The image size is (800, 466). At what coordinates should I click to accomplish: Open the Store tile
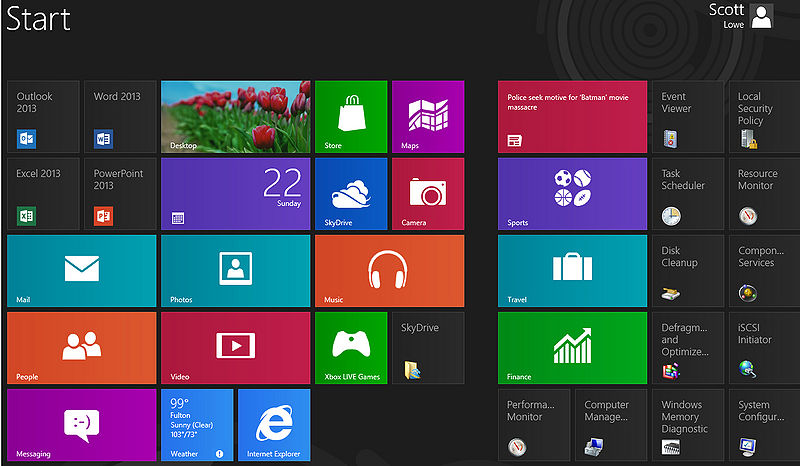coord(350,117)
